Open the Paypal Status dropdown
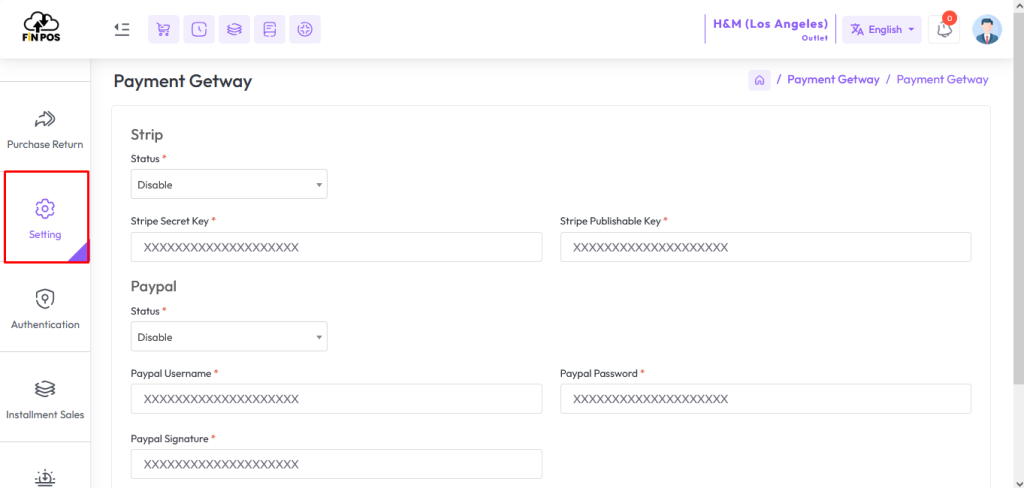Image resolution: width=1024 pixels, height=488 pixels. tap(229, 336)
